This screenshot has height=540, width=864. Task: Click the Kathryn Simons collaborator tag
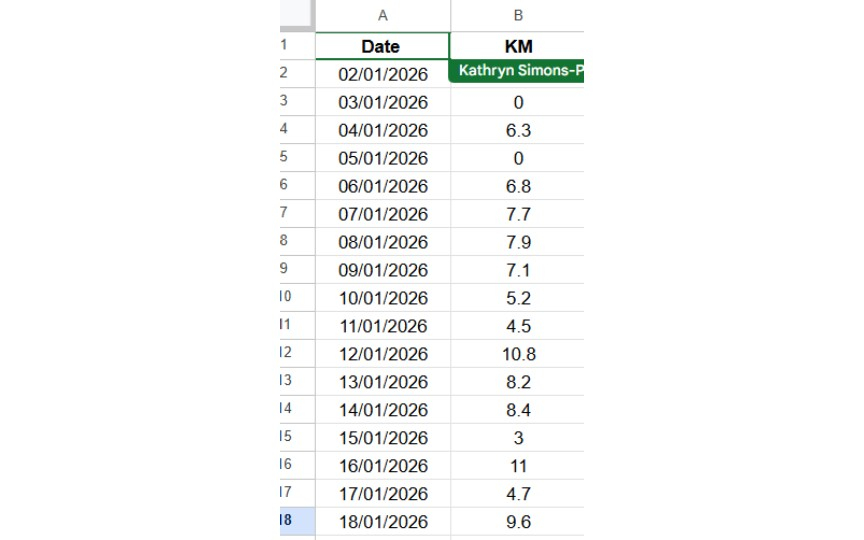[520, 72]
